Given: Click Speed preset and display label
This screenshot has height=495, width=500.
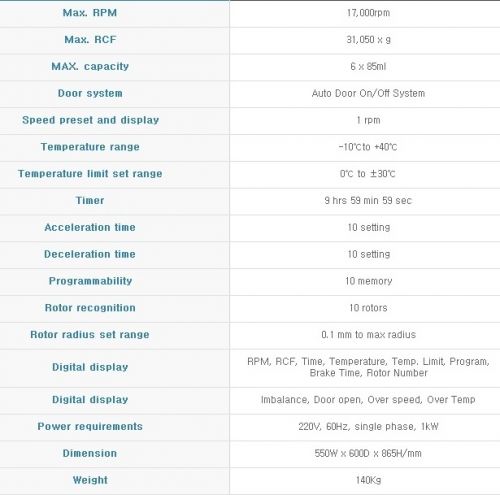Looking at the screenshot, I should [x=90, y=120].
